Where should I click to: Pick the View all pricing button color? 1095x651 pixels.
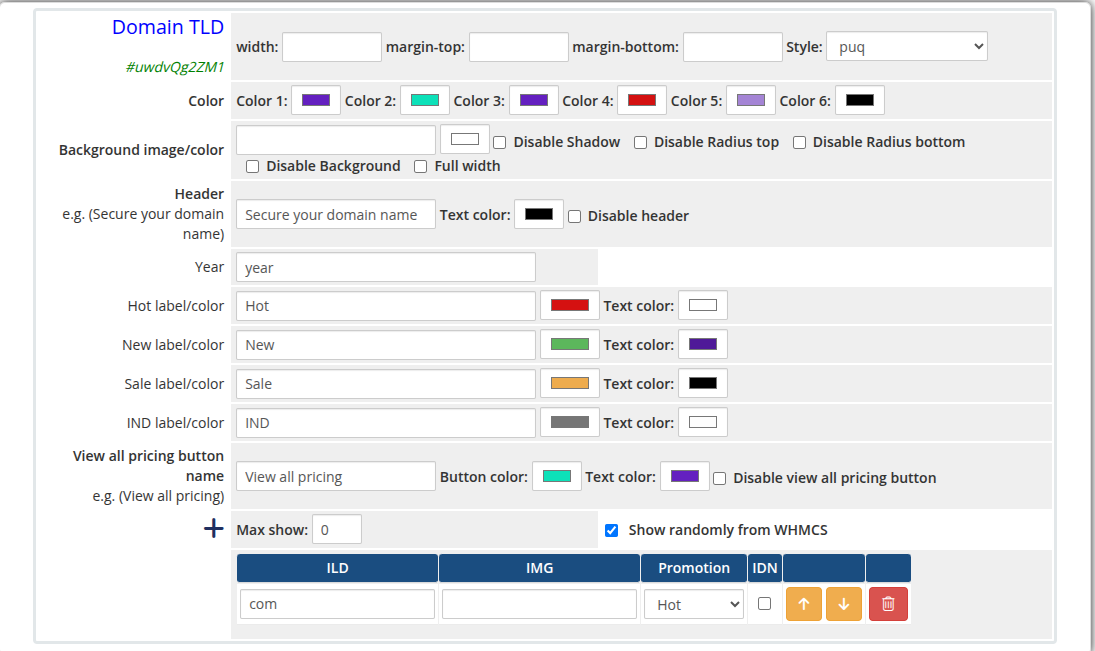pos(556,476)
